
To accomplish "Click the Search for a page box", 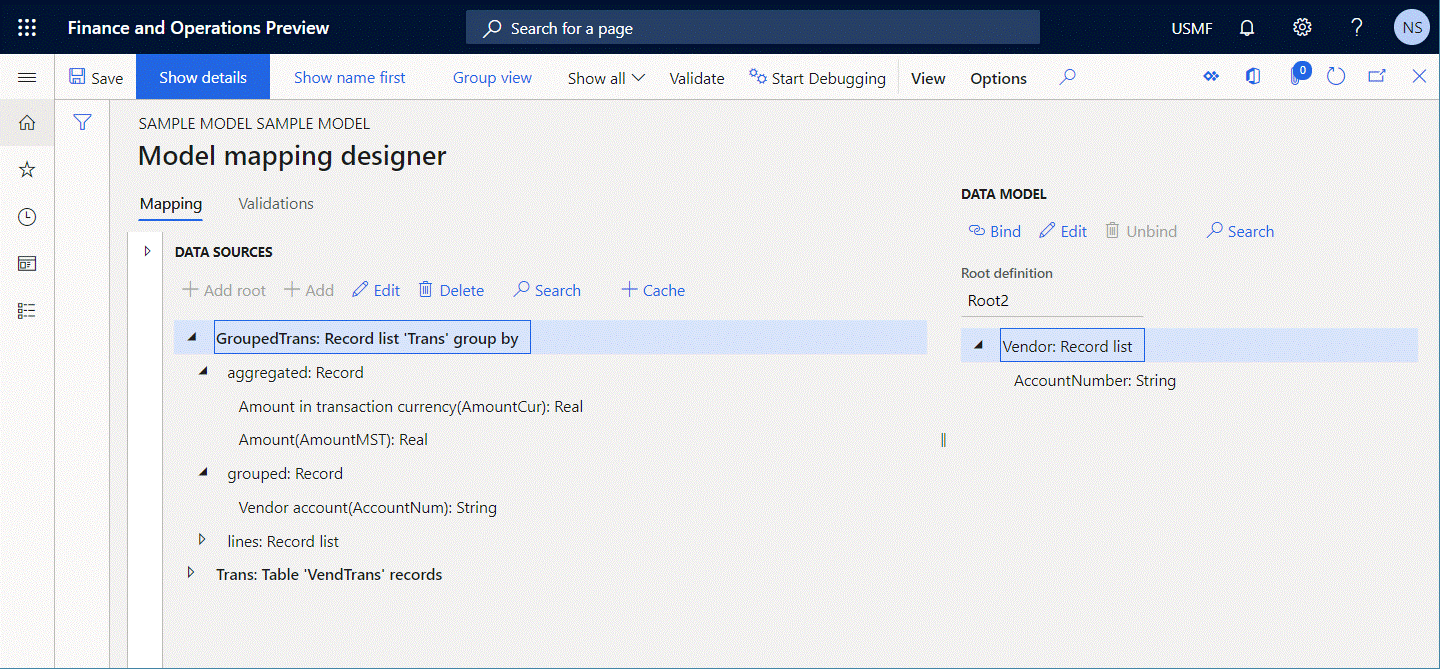I will point(753,28).
